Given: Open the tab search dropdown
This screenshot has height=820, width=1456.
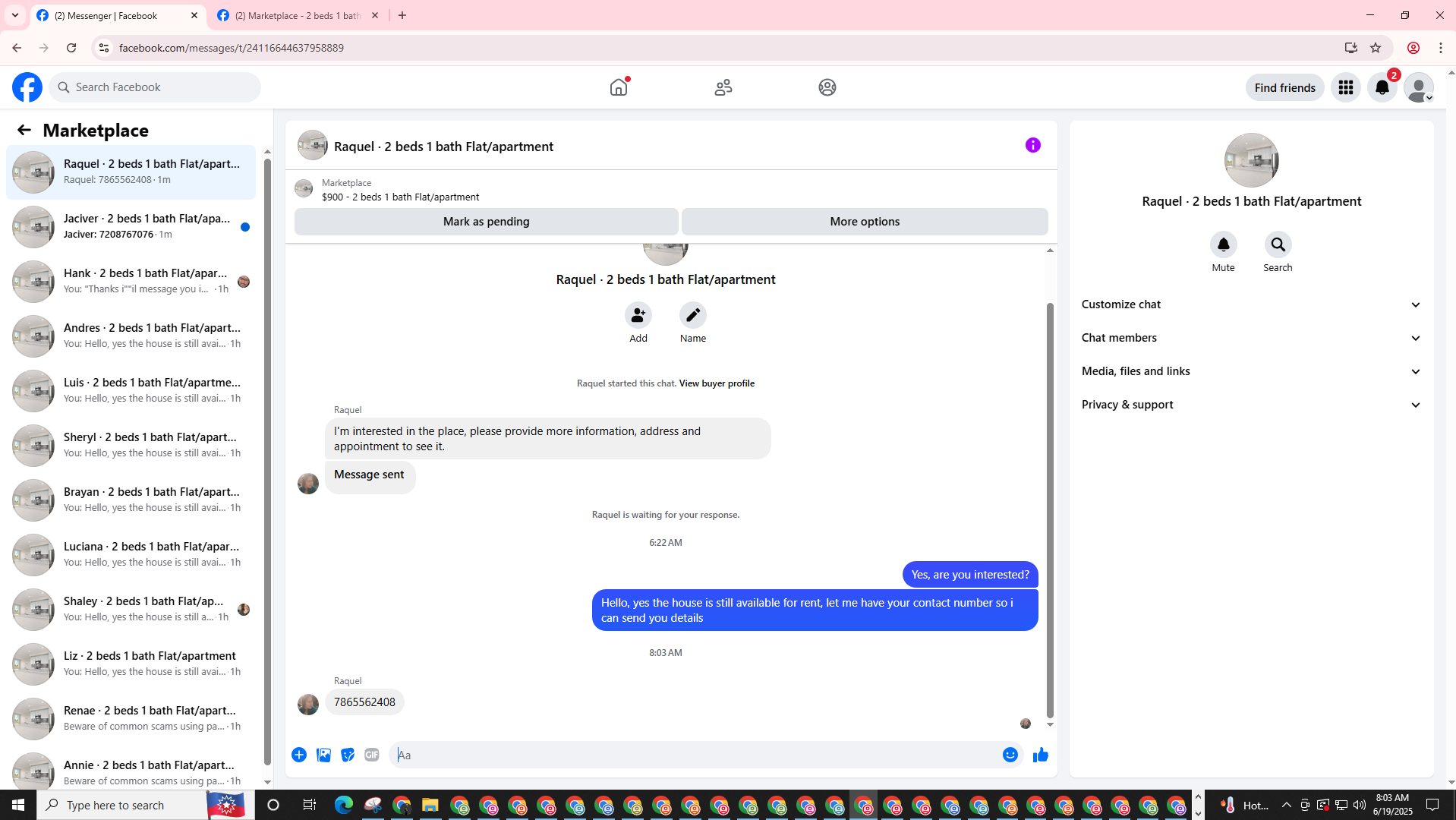Looking at the screenshot, I should pyautogui.click(x=15, y=15).
